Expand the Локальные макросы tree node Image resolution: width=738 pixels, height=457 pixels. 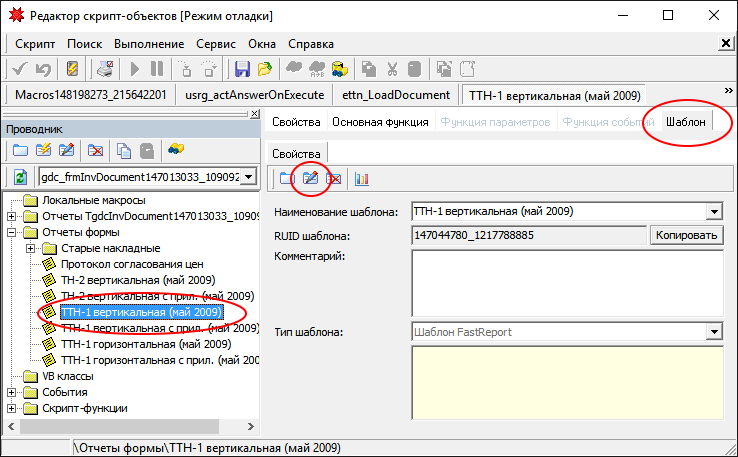coord(12,201)
